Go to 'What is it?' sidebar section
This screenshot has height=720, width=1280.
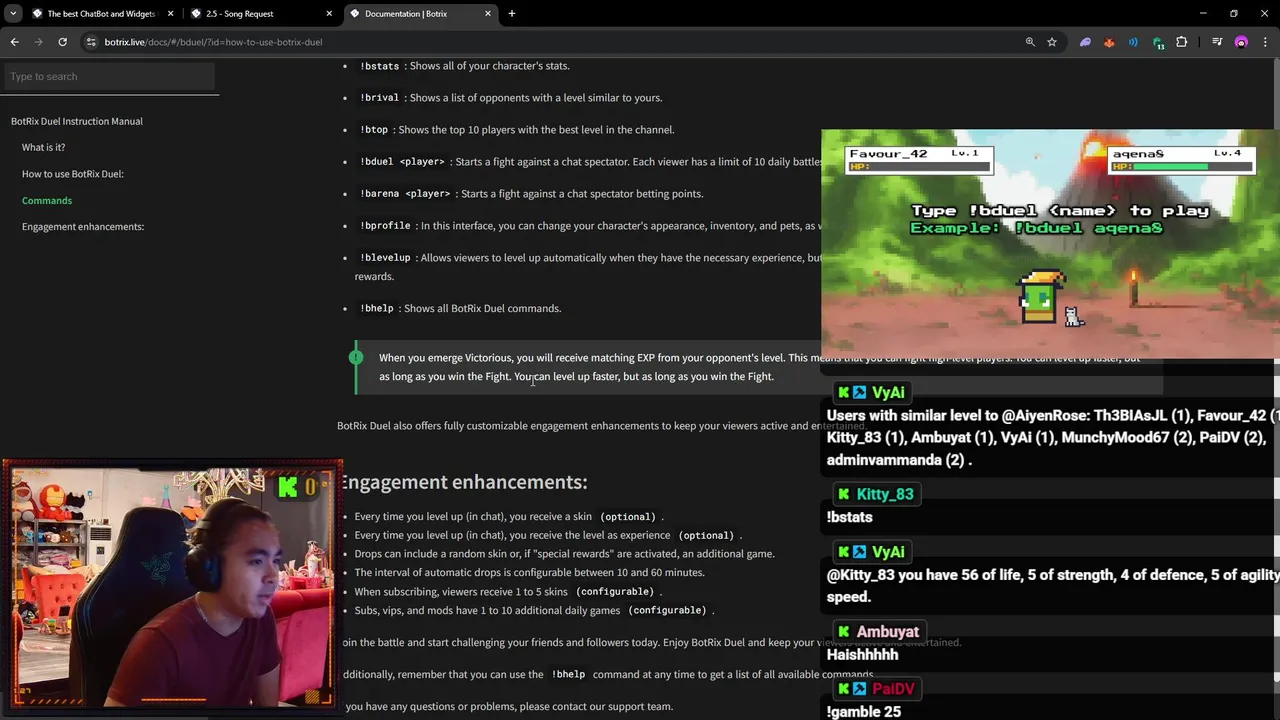click(x=43, y=147)
